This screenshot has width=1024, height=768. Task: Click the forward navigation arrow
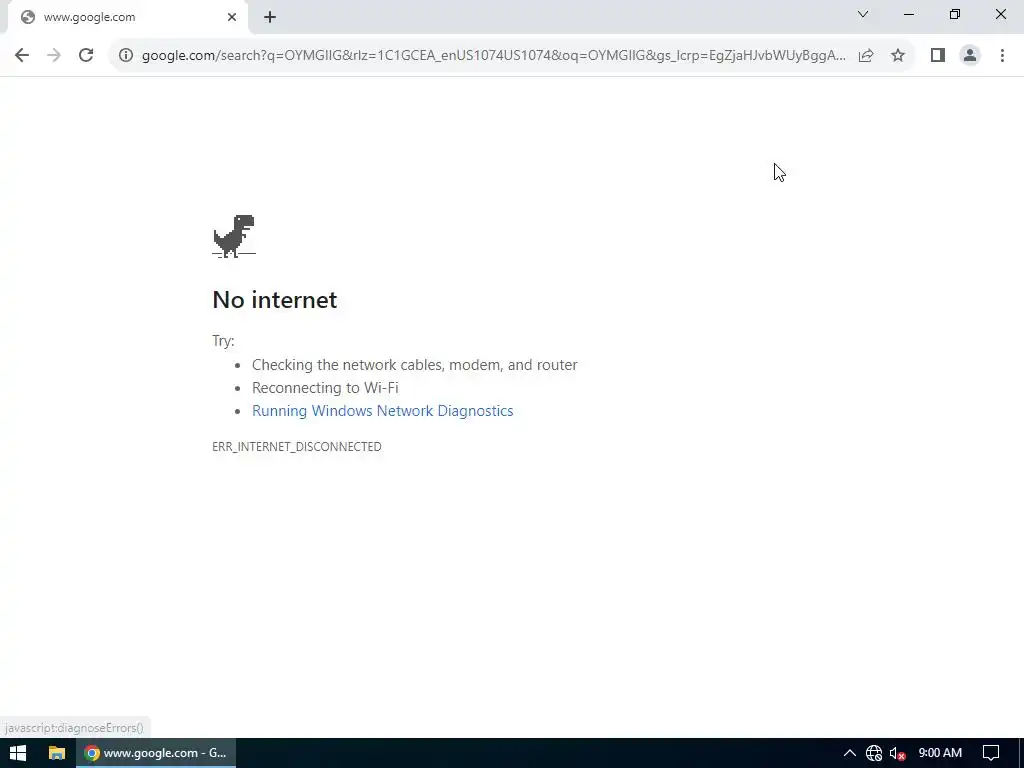tap(54, 56)
